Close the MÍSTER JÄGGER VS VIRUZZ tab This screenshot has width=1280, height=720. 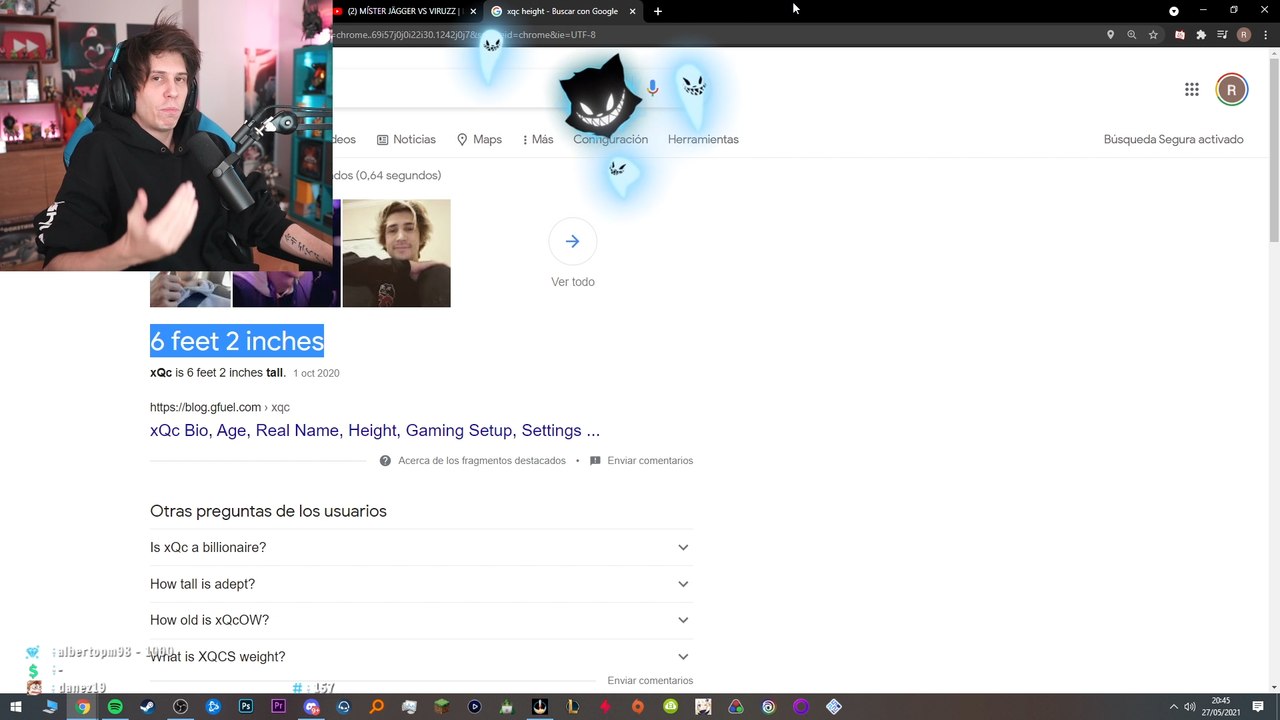point(473,11)
